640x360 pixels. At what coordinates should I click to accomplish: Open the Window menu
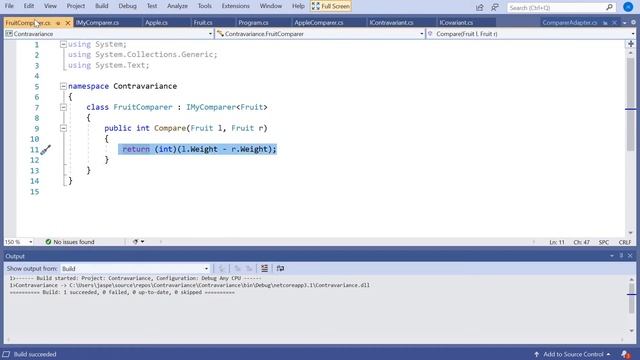(x=271, y=6)
